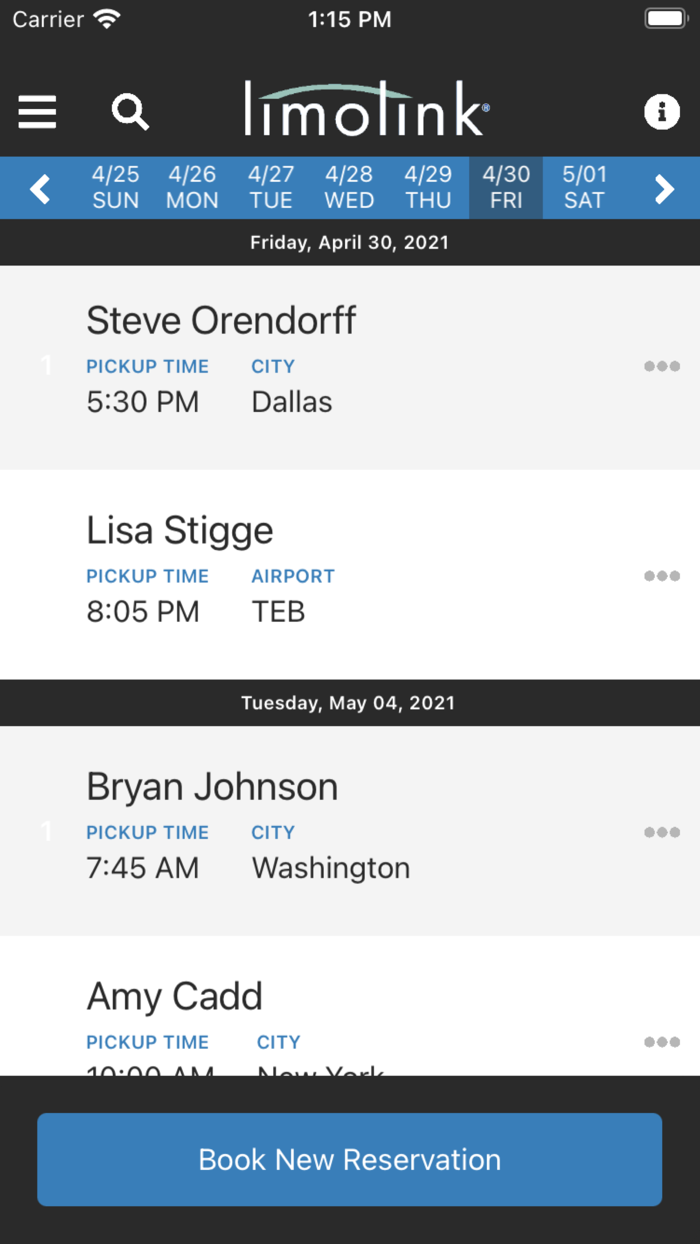Open Lisa Stigge's TEB airport reservation
This screenshot has height=1244, width=700.
(350, 575)
